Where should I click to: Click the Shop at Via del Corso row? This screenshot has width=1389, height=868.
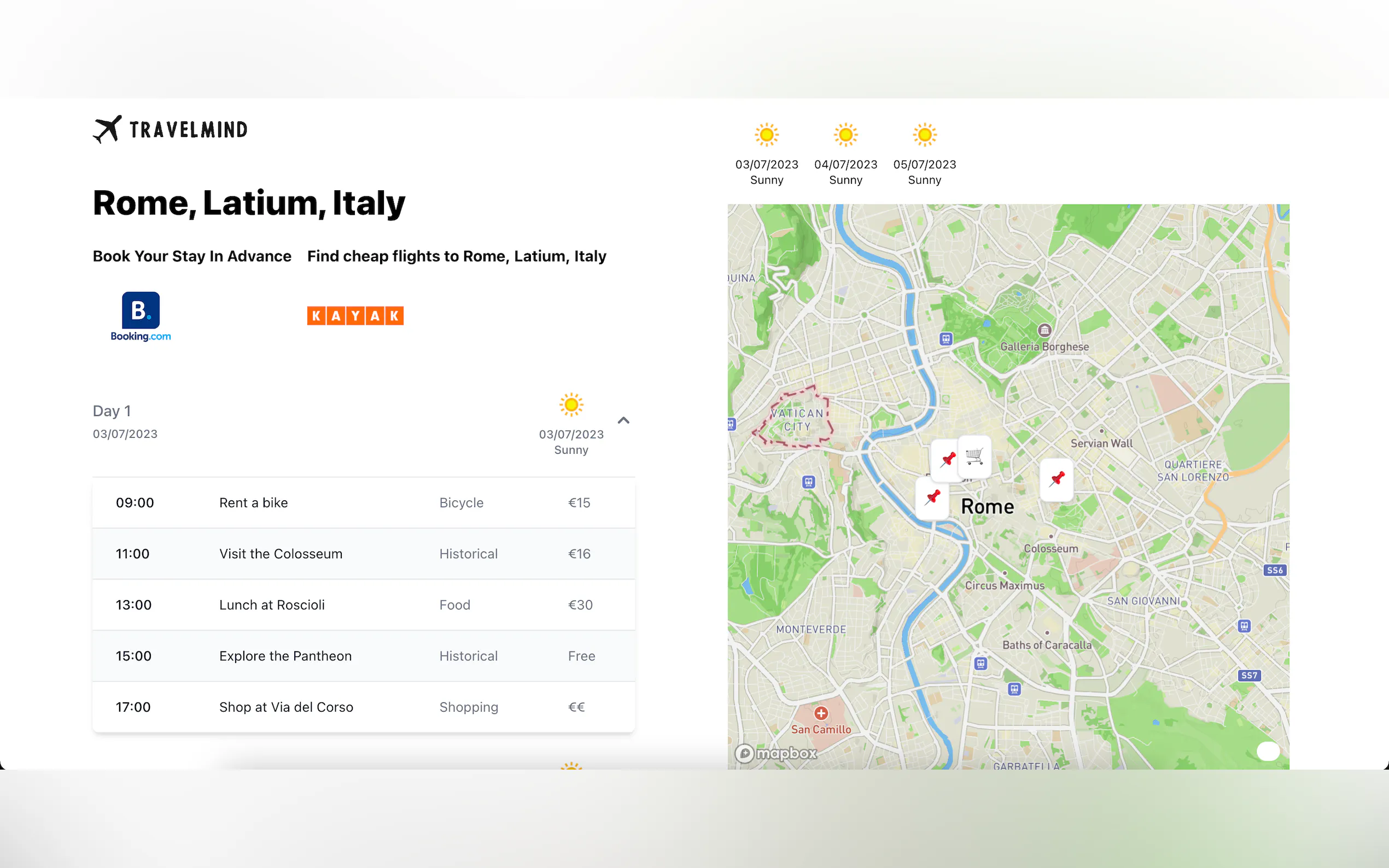pyautogui.click(x=364, y=707)
